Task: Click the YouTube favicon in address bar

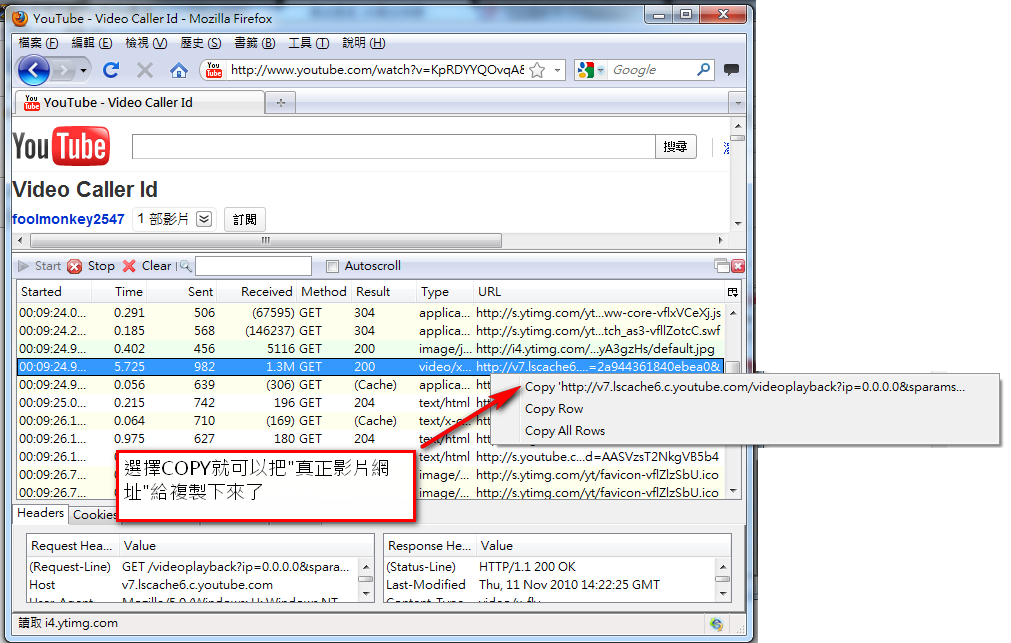Action: (x=214, y=70)
